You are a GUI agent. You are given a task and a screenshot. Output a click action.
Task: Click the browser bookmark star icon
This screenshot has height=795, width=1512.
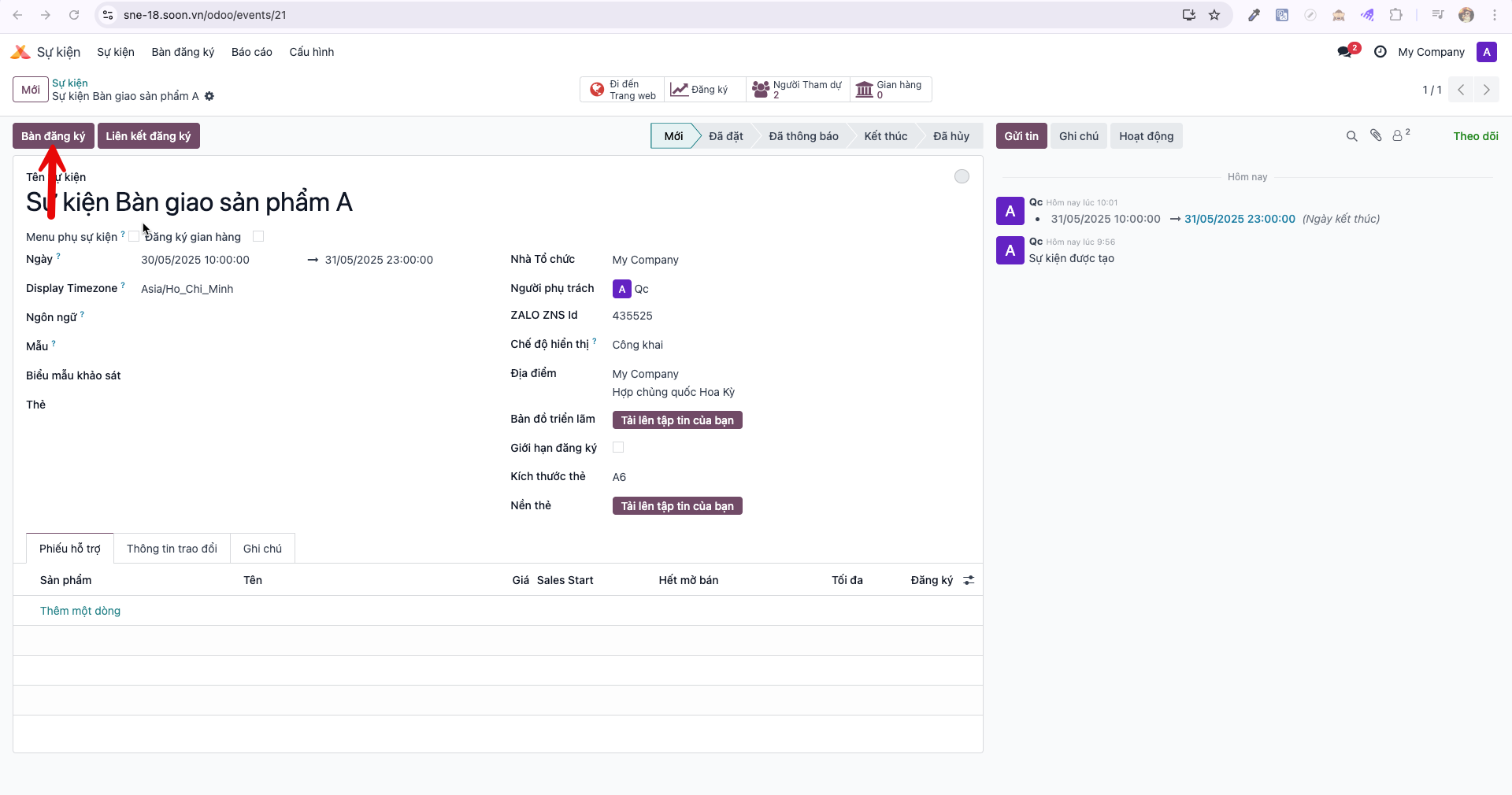pyautogui.click(x=1214, y=15)
